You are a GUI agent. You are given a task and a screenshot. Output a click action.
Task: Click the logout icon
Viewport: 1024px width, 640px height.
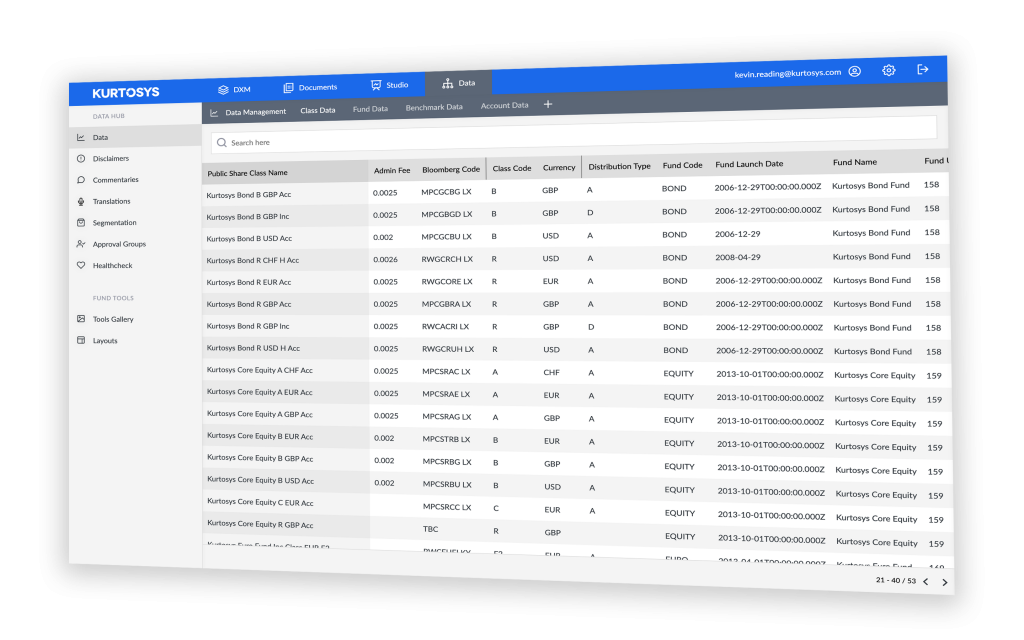(922, 69)
